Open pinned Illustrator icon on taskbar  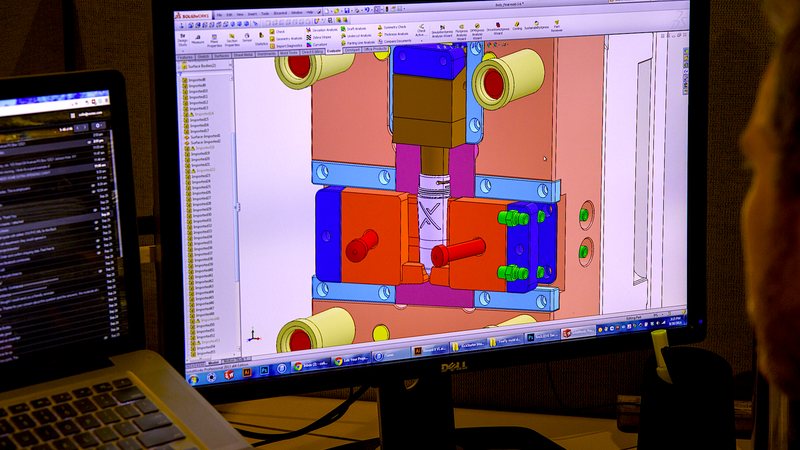coord(247,372)
